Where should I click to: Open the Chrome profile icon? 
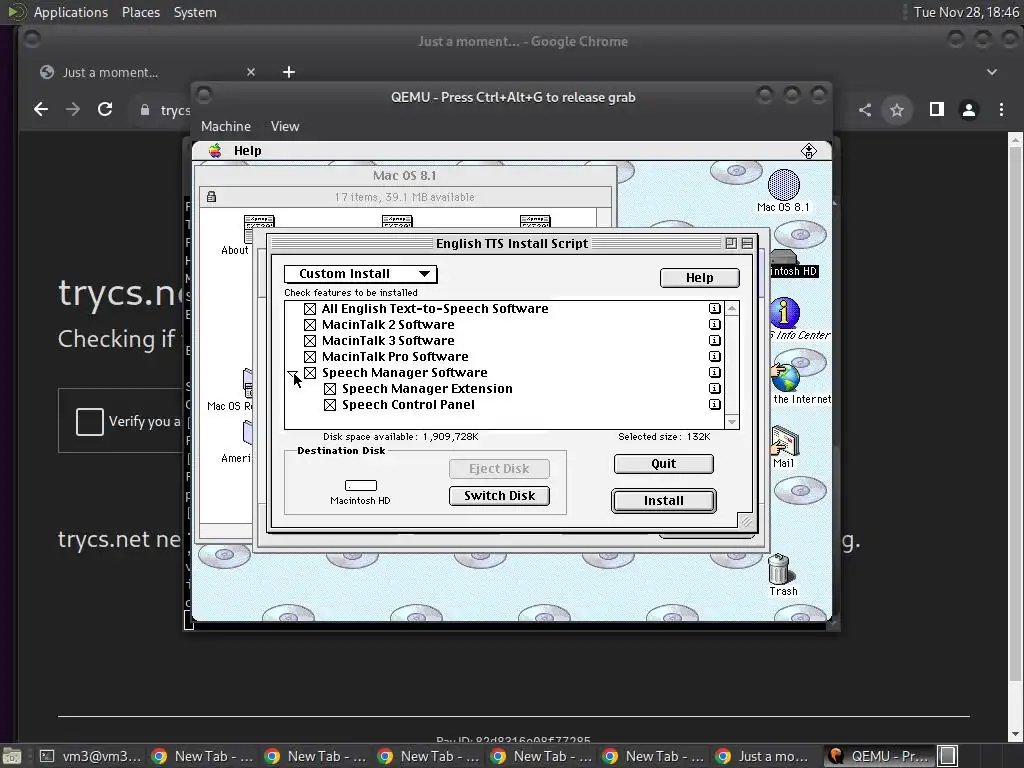(968, 110)
